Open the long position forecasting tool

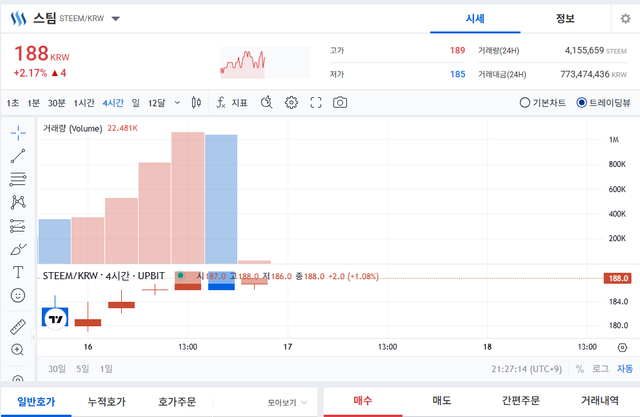tap(18, 226)
